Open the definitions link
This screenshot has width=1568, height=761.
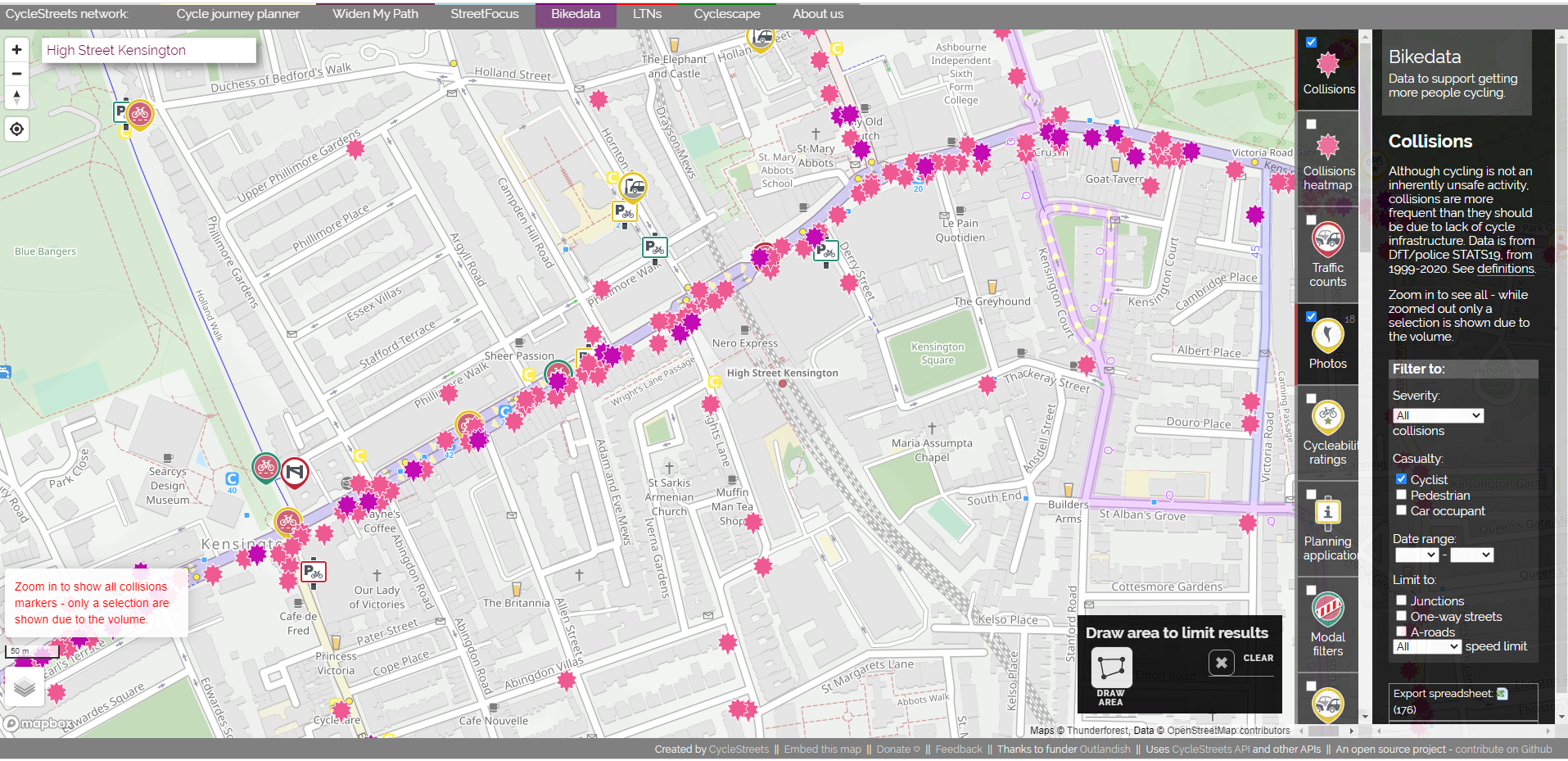[1505, 269]
